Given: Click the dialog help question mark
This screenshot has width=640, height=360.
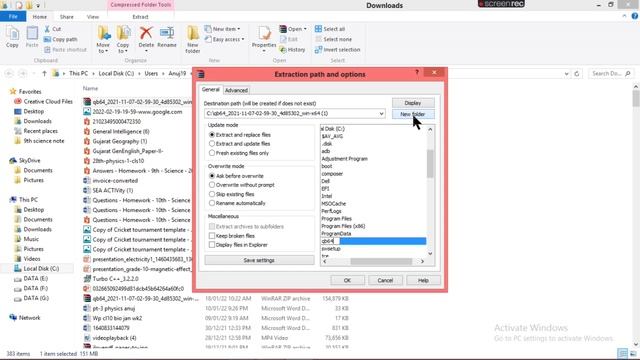Looking at the screenshot, I should coord(417,72).
